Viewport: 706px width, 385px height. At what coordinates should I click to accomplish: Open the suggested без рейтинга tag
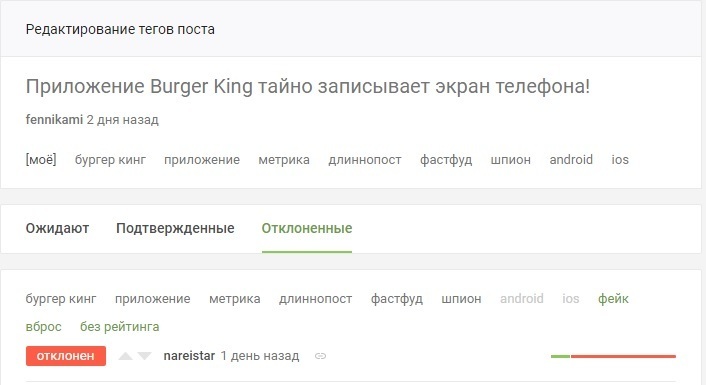coord(119,326)
